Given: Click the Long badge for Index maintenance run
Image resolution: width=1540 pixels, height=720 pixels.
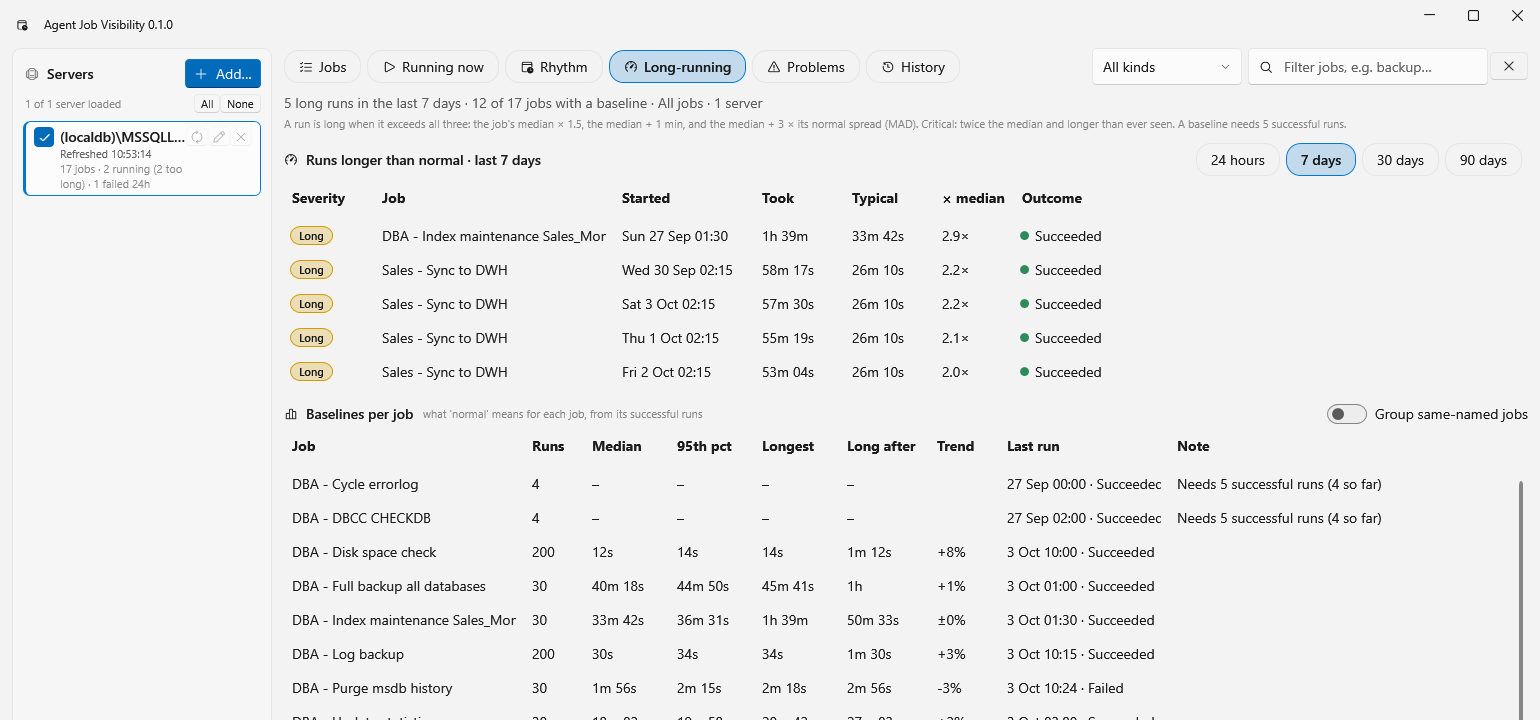Looking at the screenshot, I should click(311, 236).
